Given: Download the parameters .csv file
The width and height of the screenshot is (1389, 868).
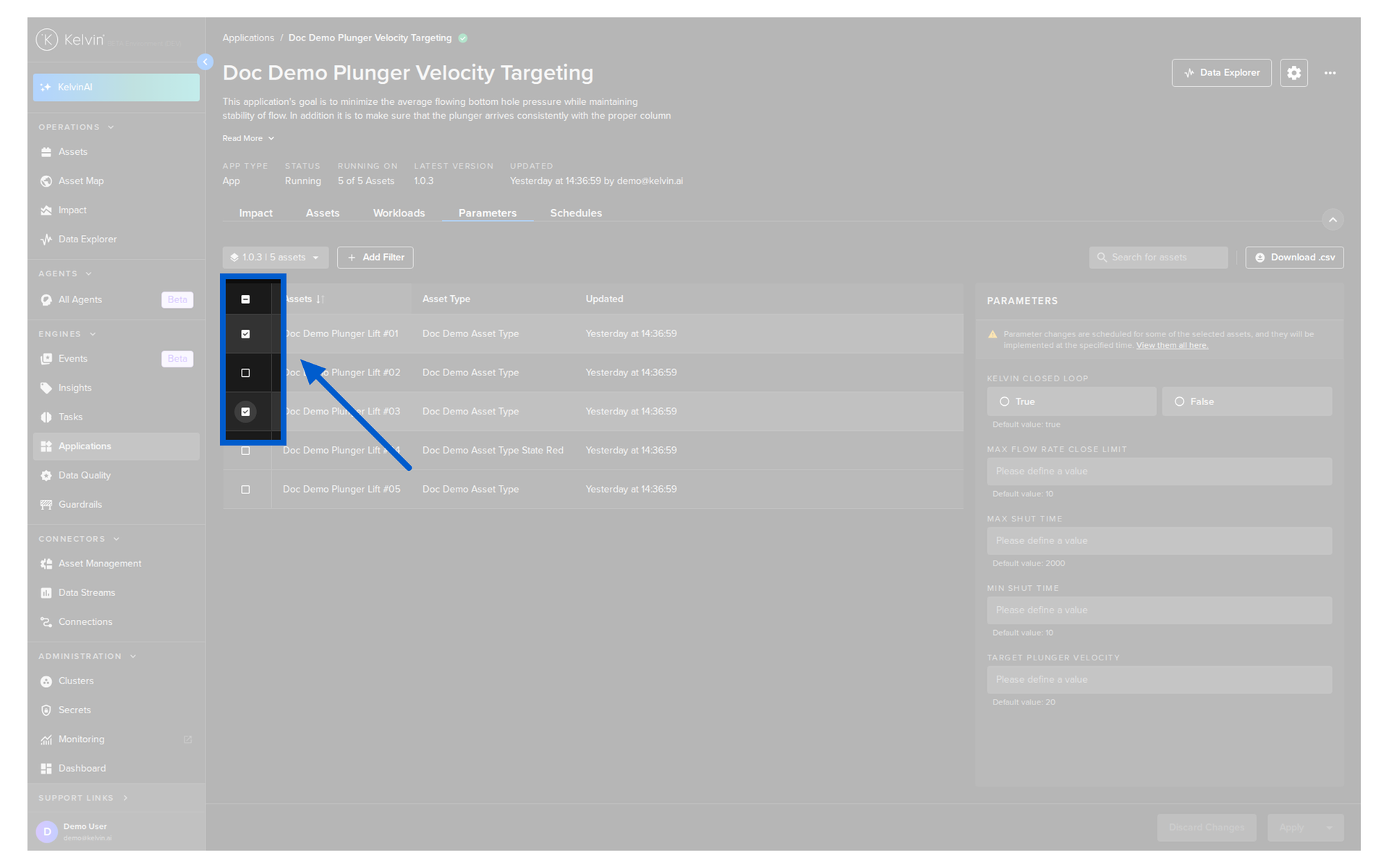Looking at the screenshot, I should click(1294, 258).
